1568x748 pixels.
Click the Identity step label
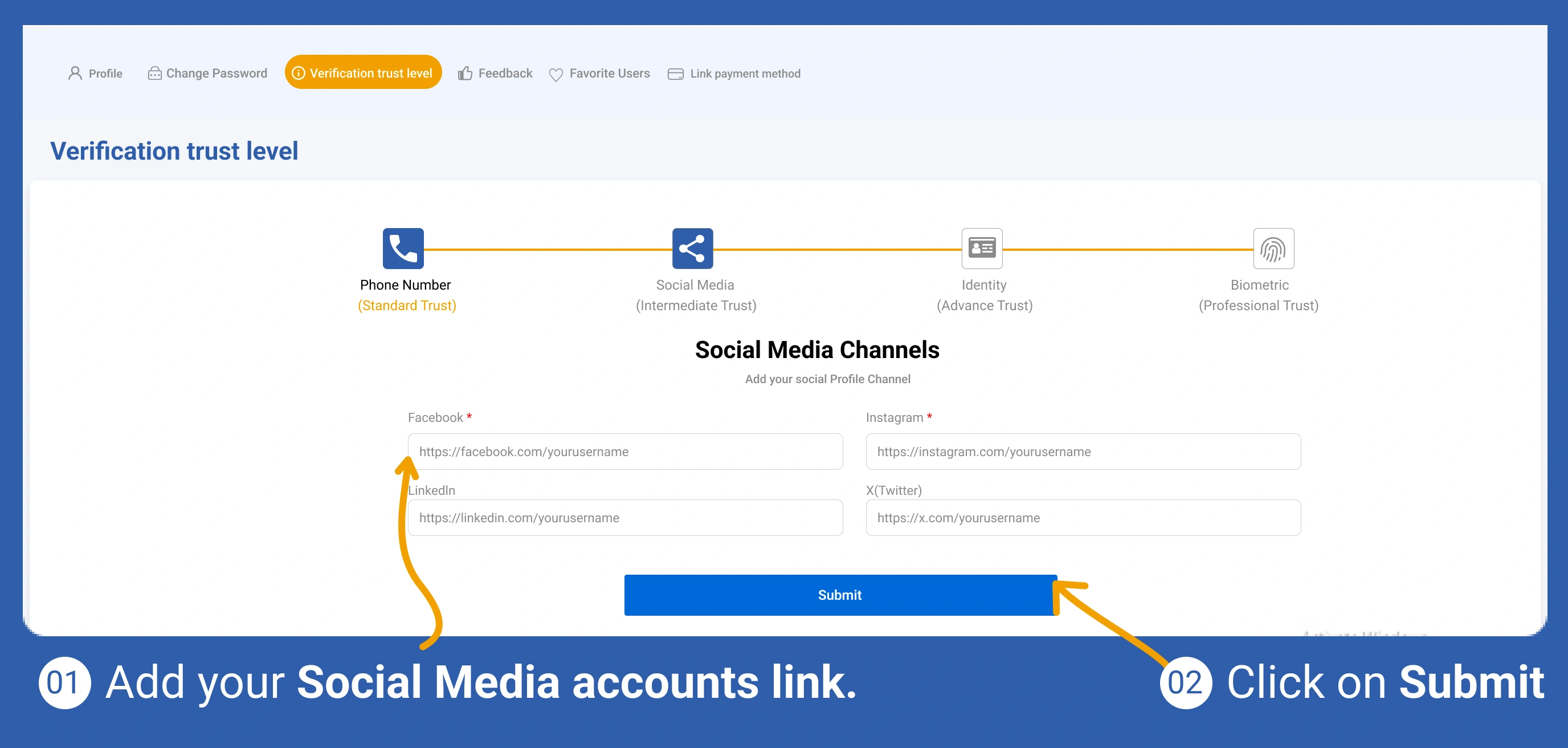983,285
